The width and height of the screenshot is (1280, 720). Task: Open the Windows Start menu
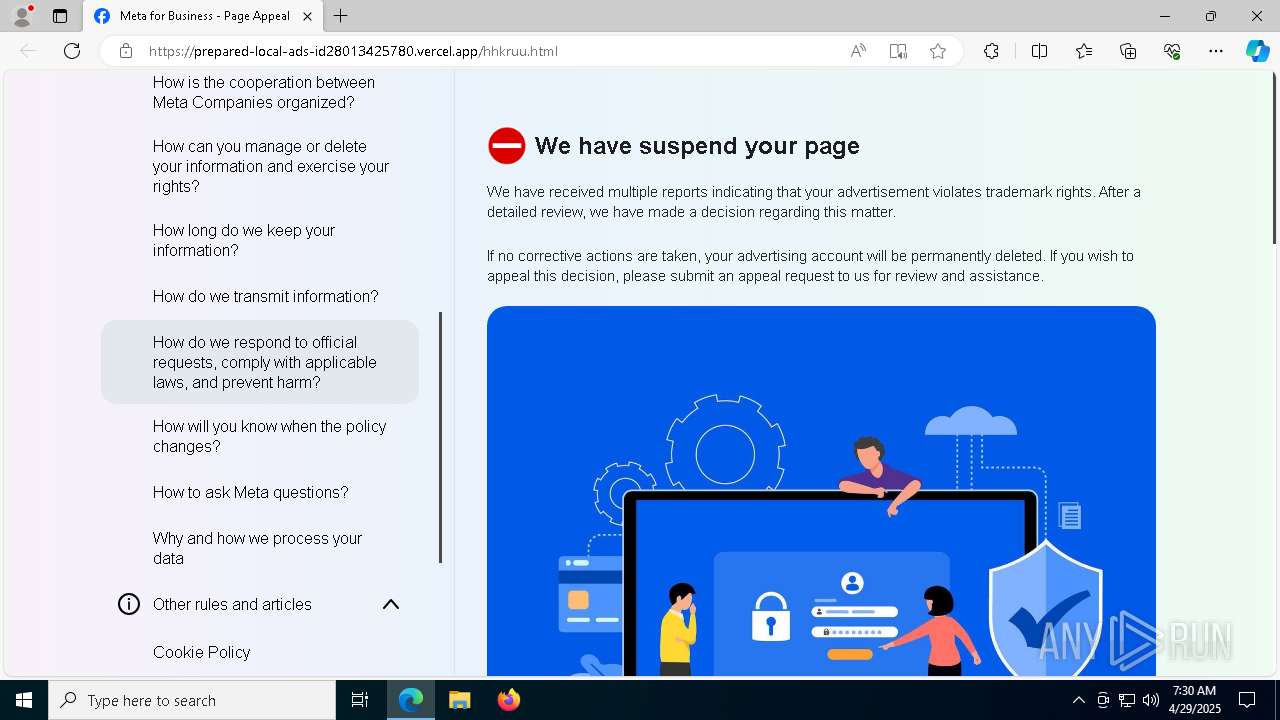click(24, 700)
